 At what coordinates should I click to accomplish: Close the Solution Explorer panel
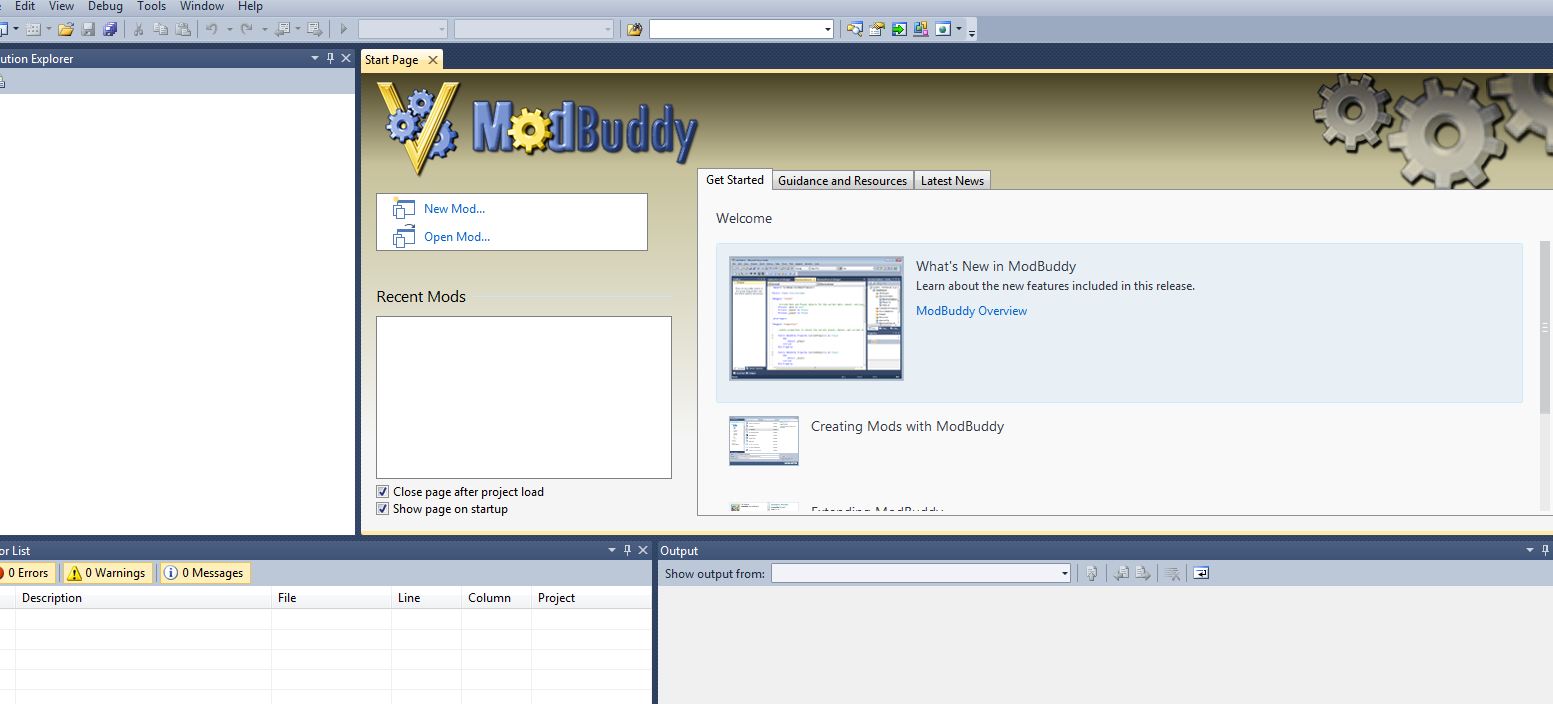coord(346,58)
